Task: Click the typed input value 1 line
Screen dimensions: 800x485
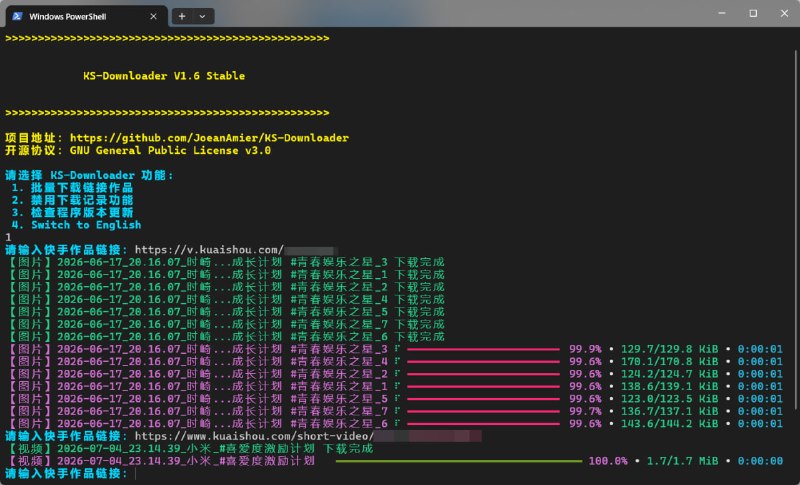Action: pyautogui.click(x=8, y=238)
